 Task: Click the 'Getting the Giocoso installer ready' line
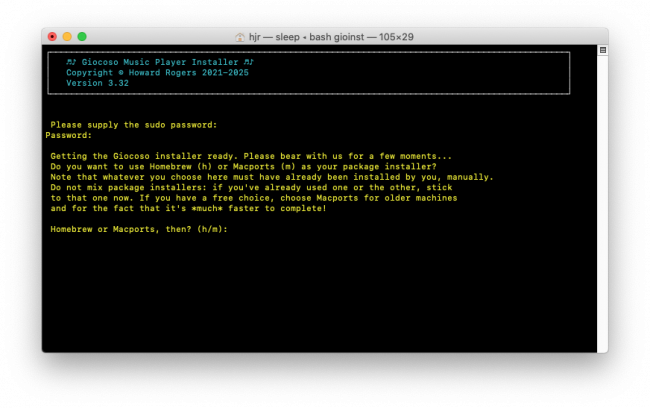(250, 156)
